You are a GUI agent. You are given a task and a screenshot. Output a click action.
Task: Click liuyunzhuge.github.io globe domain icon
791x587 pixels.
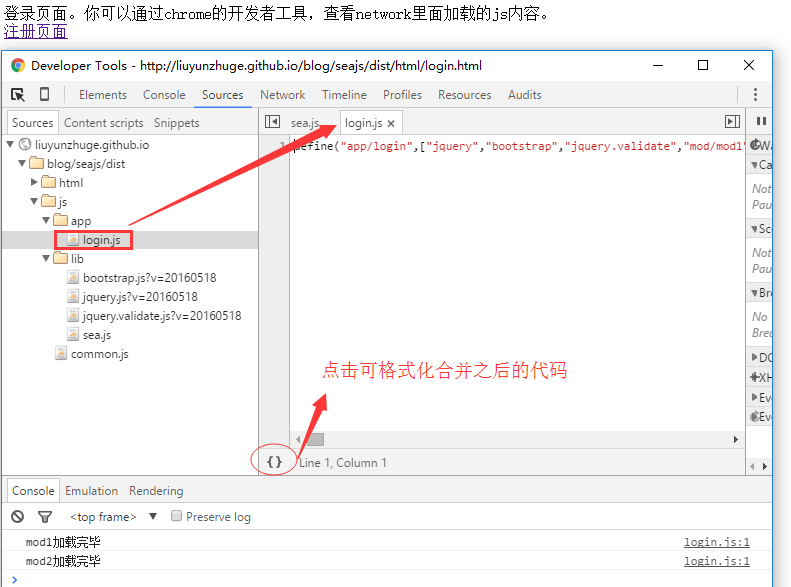(25, 145)
